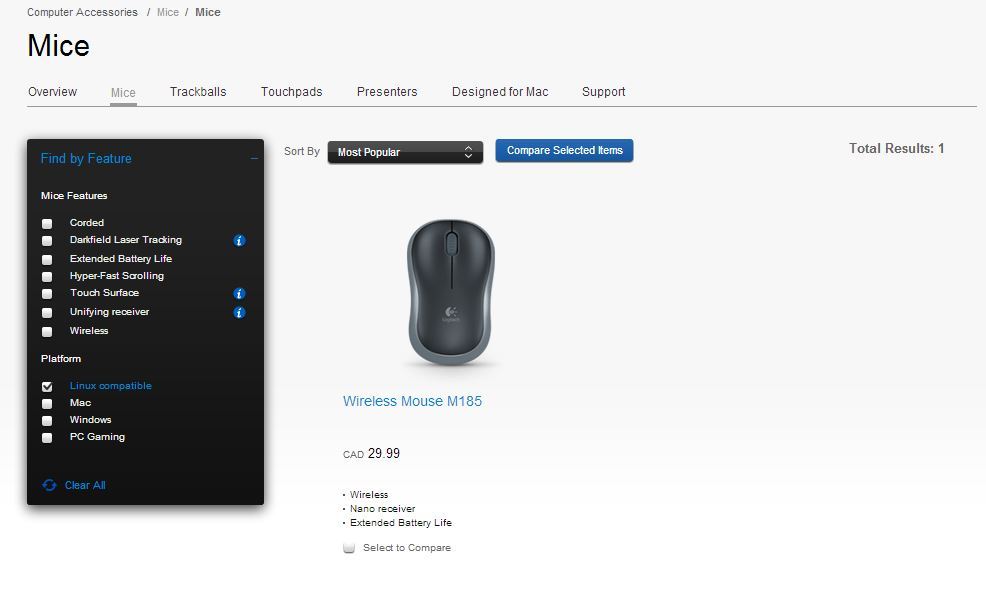Switch to the Trackballs tab
The height and width of the screenshot is (615, 986).
coord(198,91)
